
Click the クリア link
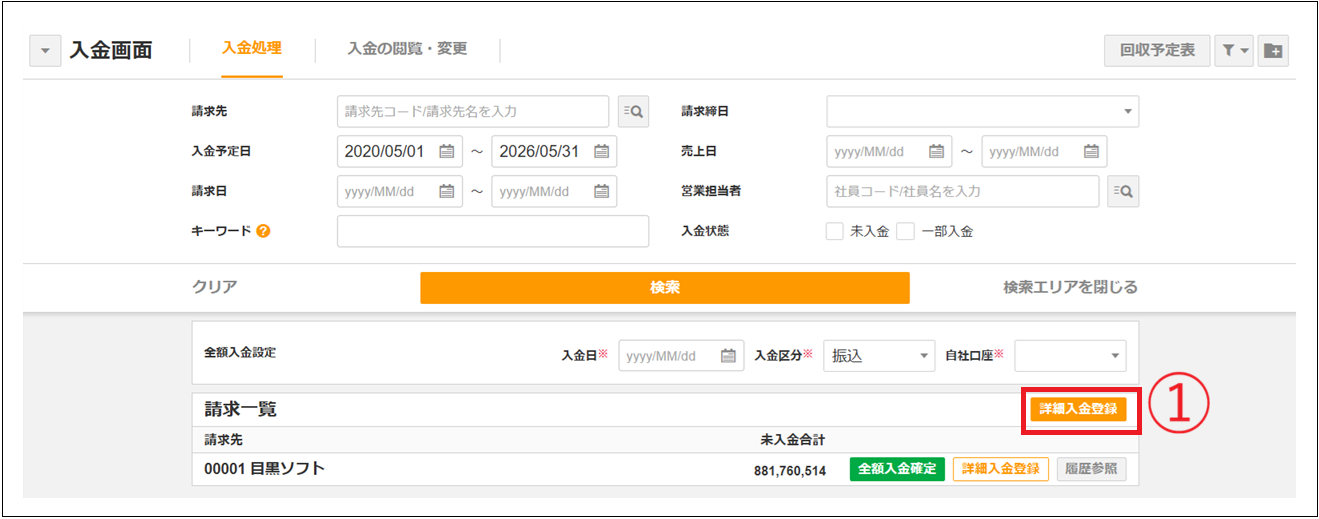215,287
